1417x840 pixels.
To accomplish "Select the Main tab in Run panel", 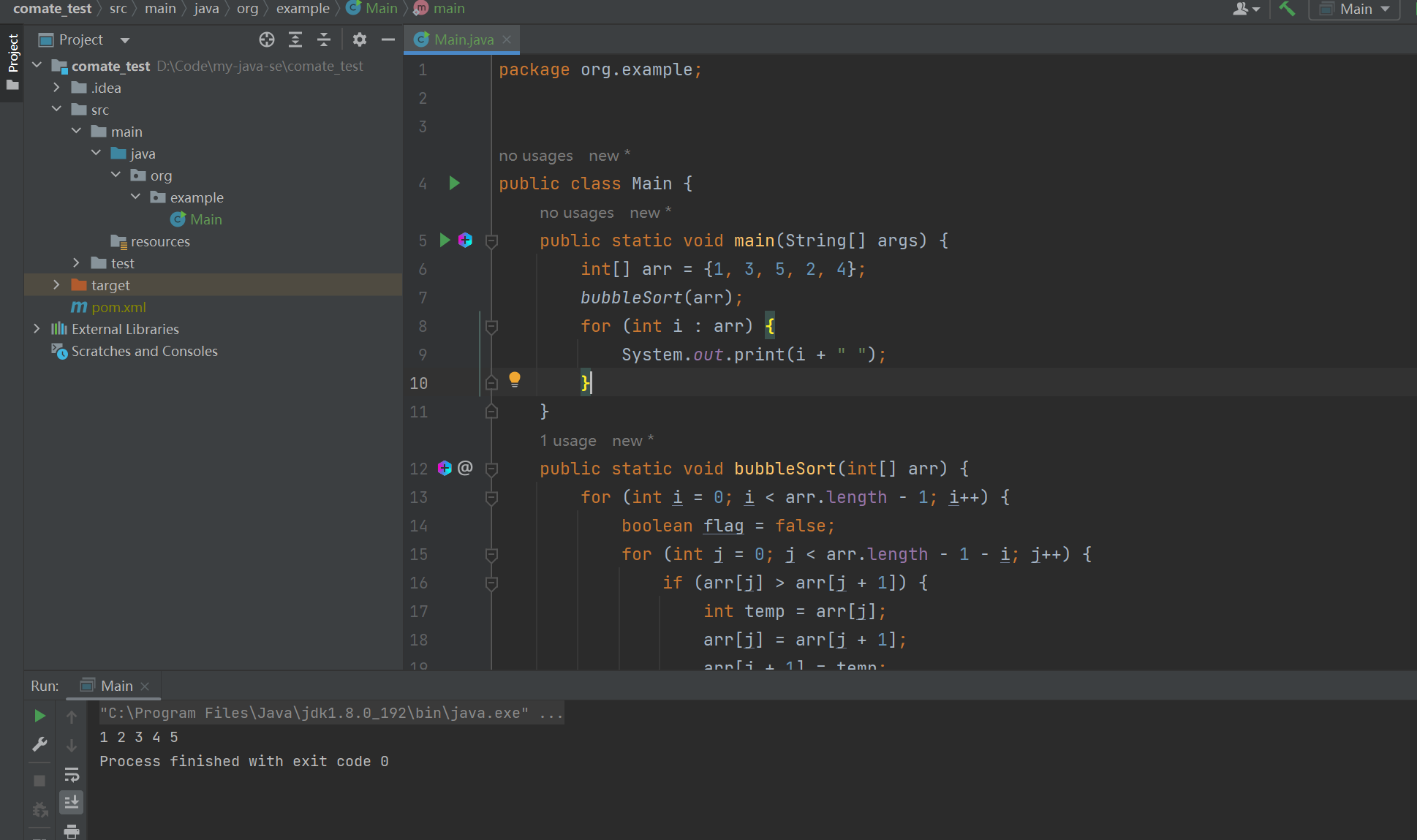I will (x=116, y=686).
